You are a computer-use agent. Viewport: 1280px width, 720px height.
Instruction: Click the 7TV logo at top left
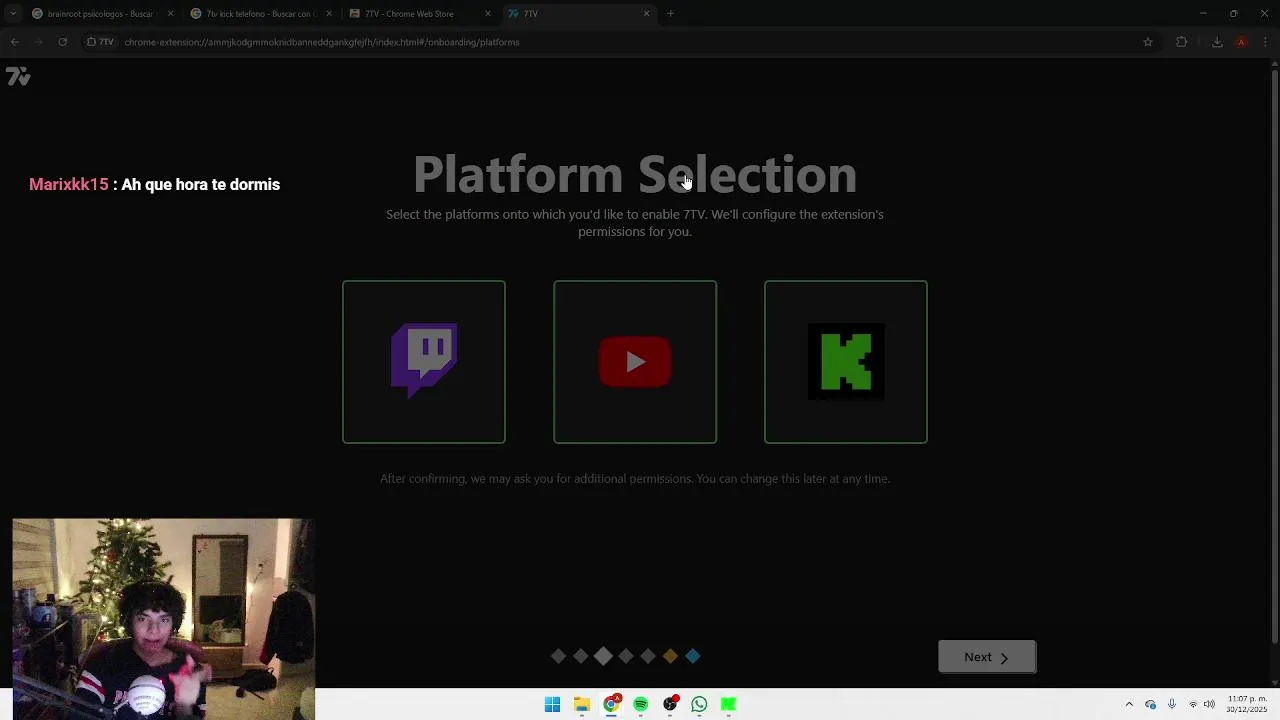18,76
